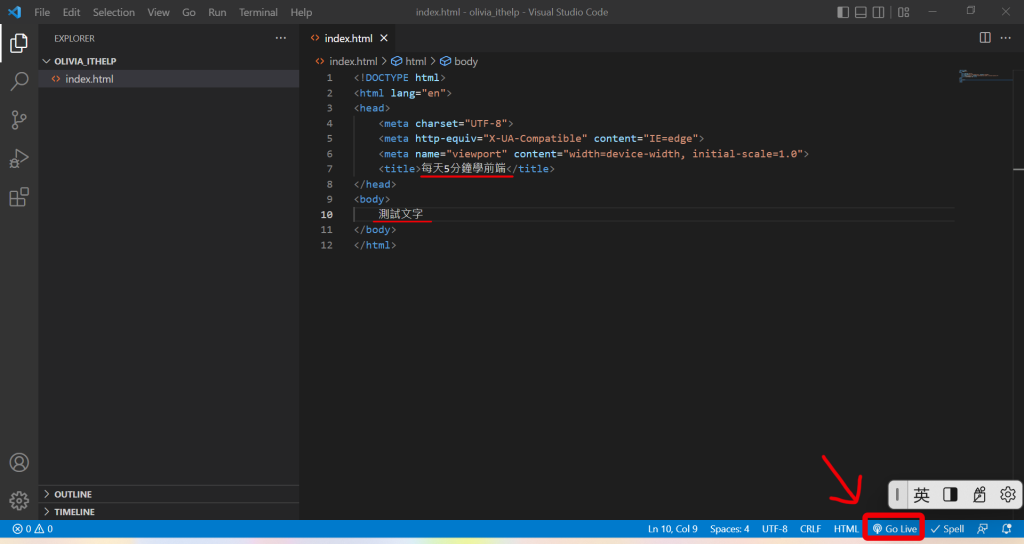
Task: Select index.html in the explorer tree
Action: 168,79
